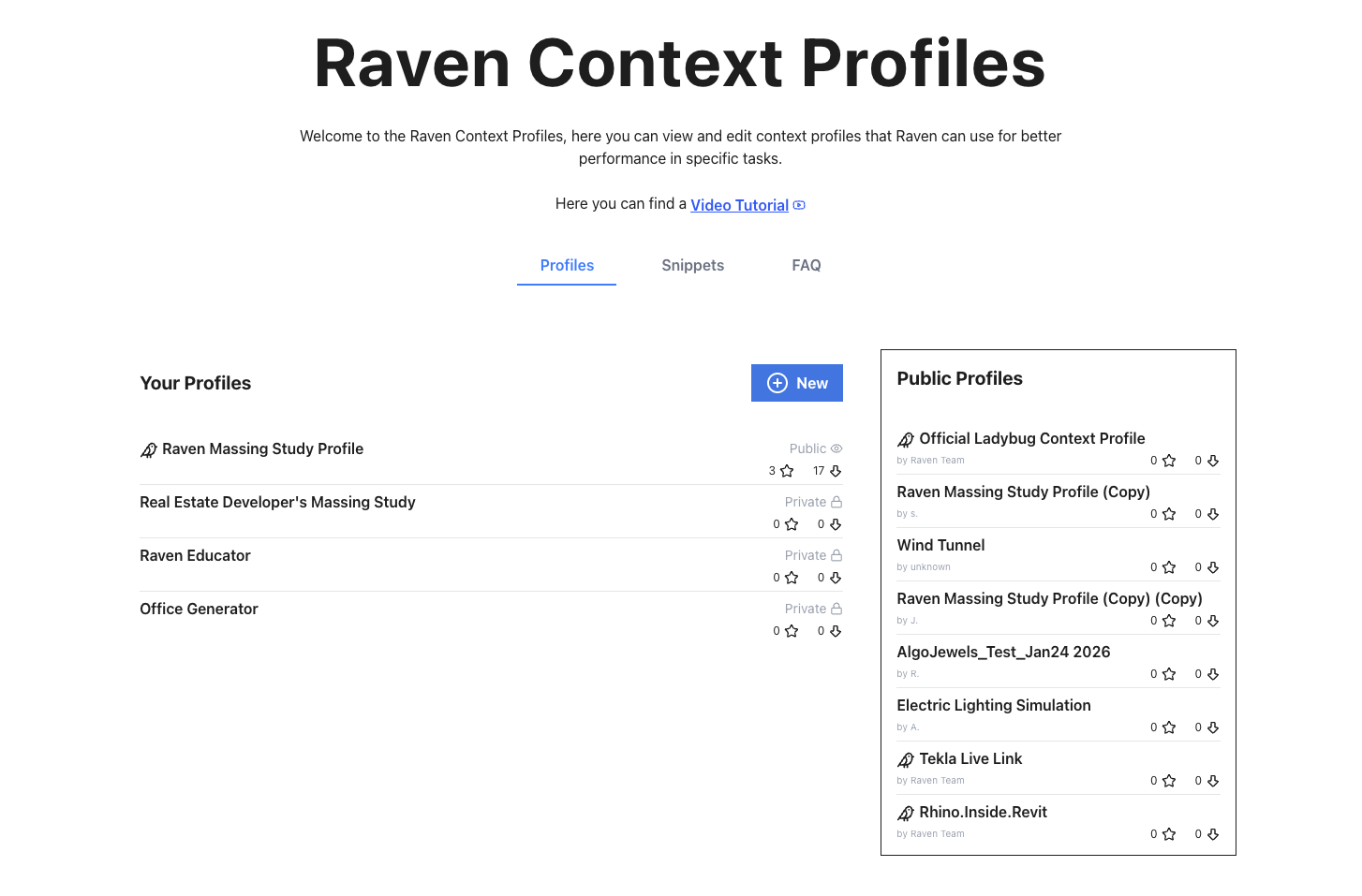The image size is (1362, 896).
Task: Click the download icon on Official Ladybug Context Profile
Action: [1213, 460]
